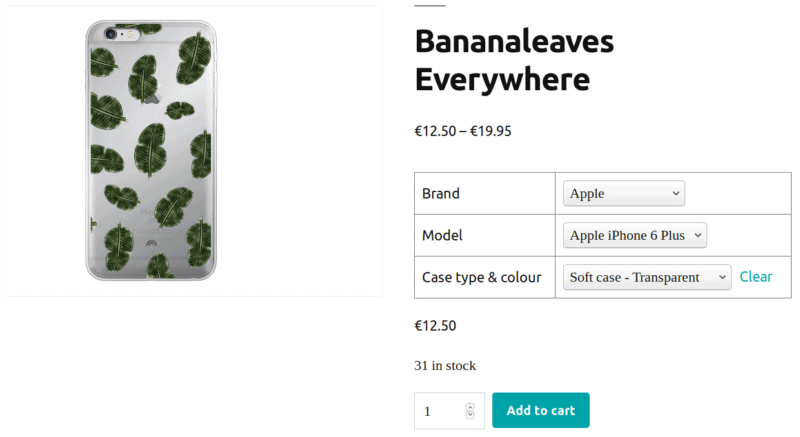Open the Model dropdown showing iPhone 6 Plus
800x437 pixels.
(635, 236)
